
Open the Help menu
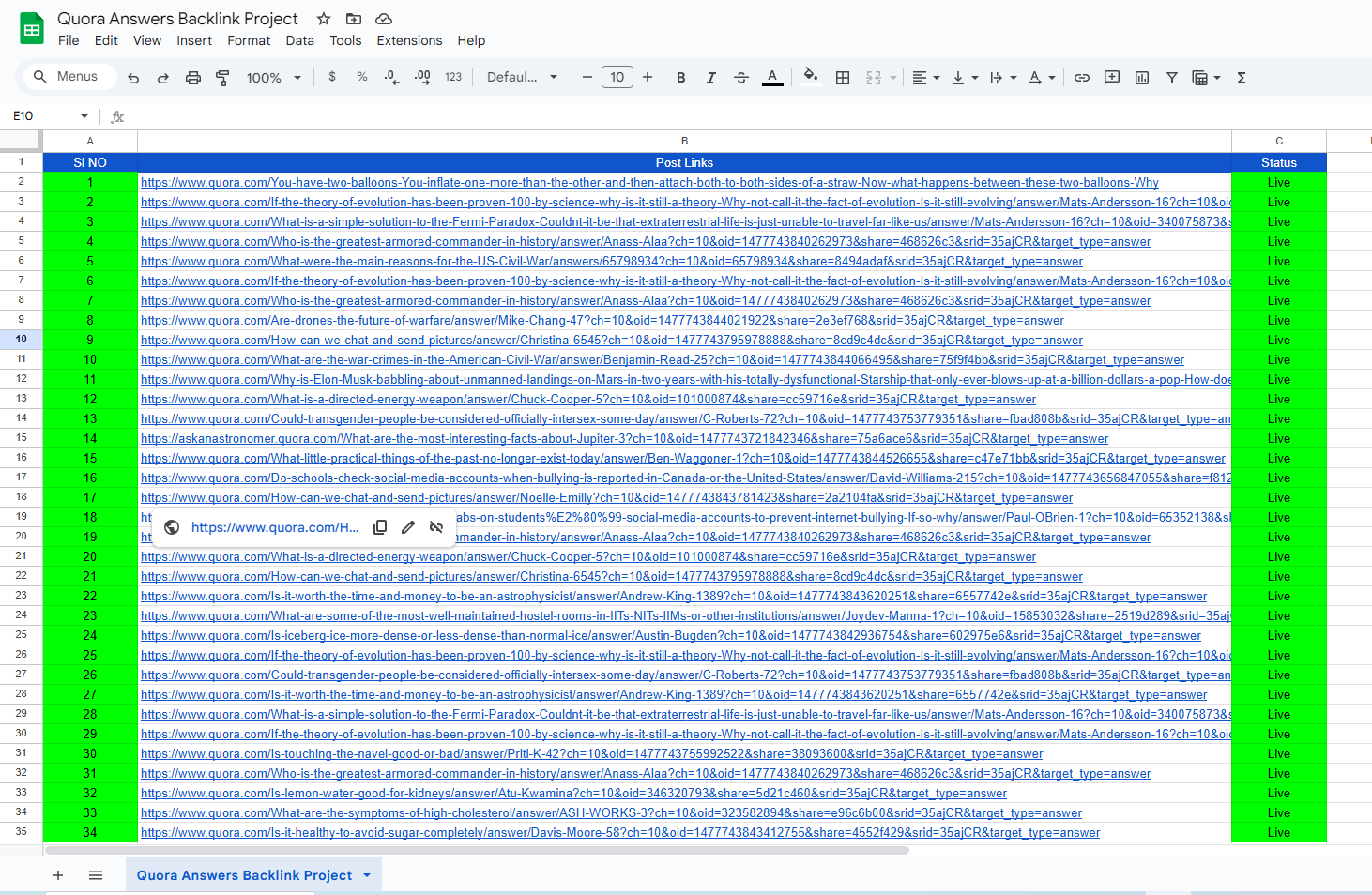pyautogui.click(x=471, y=40)
